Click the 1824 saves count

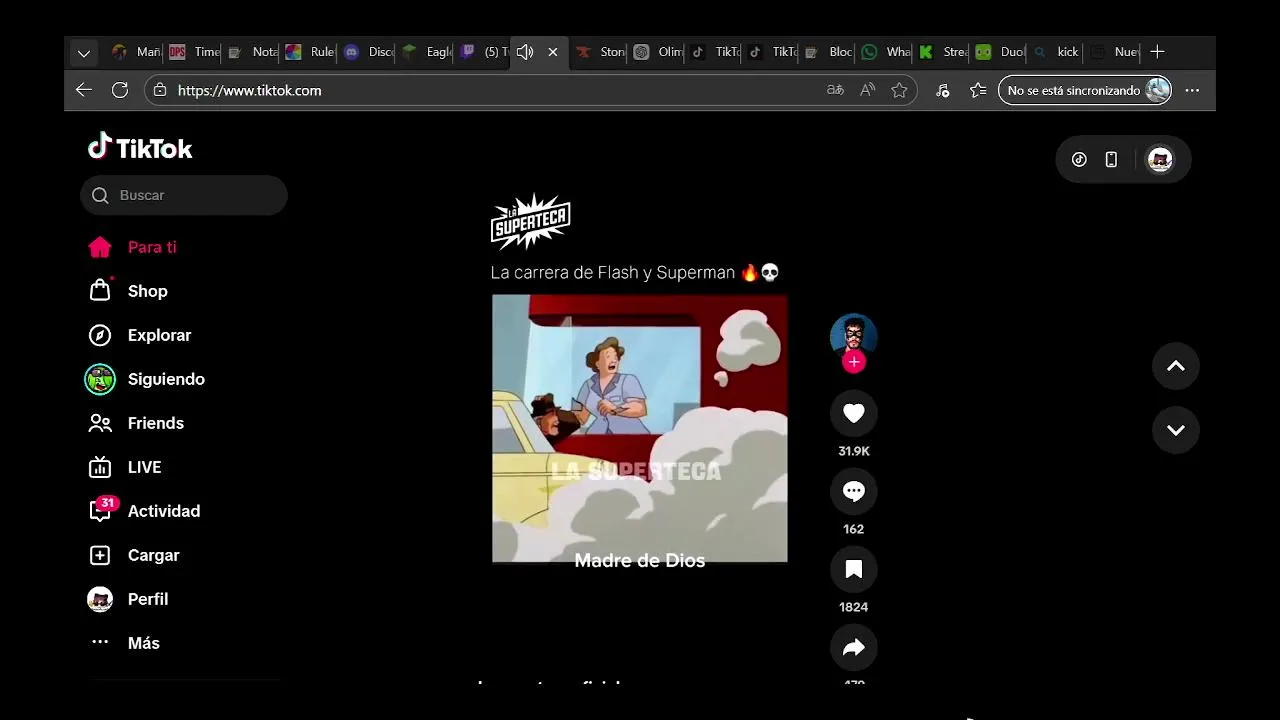854,607
